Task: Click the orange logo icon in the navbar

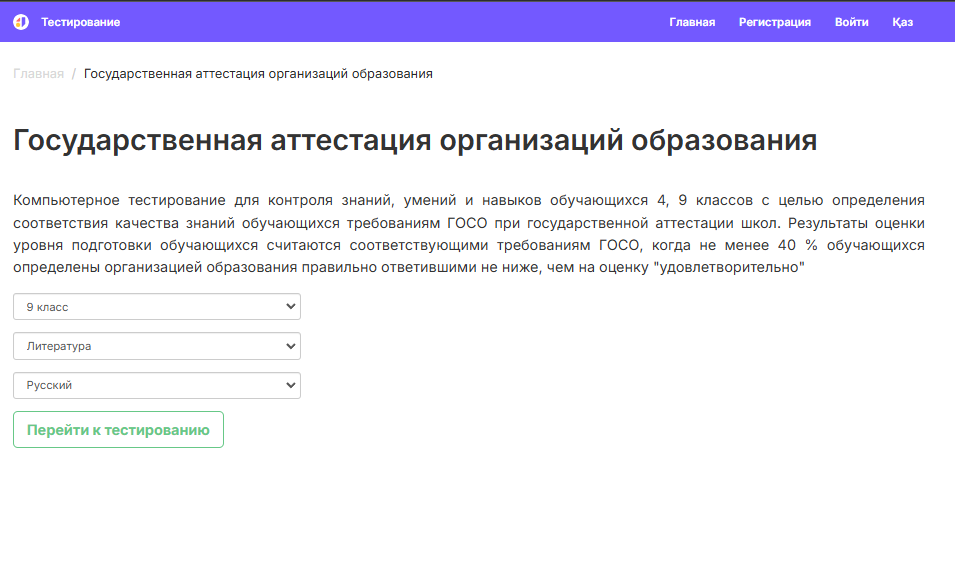Action: [x=21, y=22]
